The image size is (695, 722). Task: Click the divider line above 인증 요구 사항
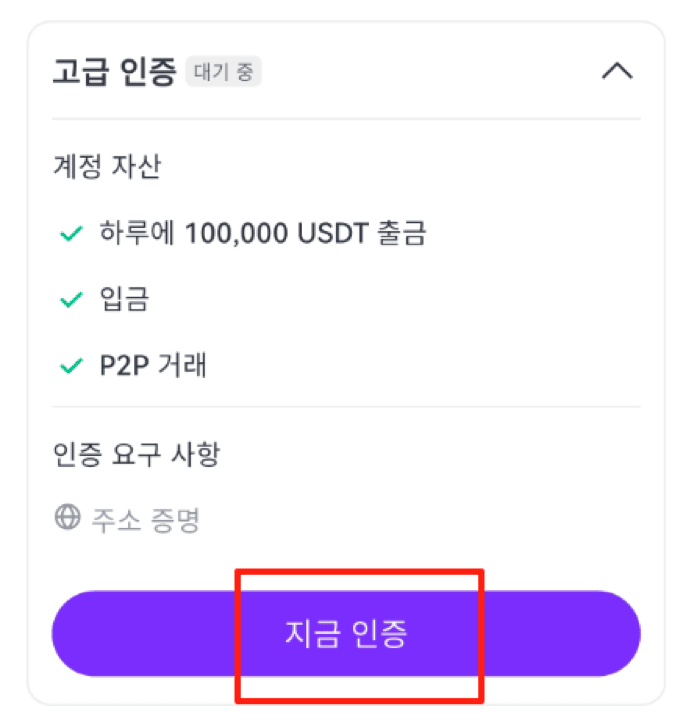pos(346,407)
